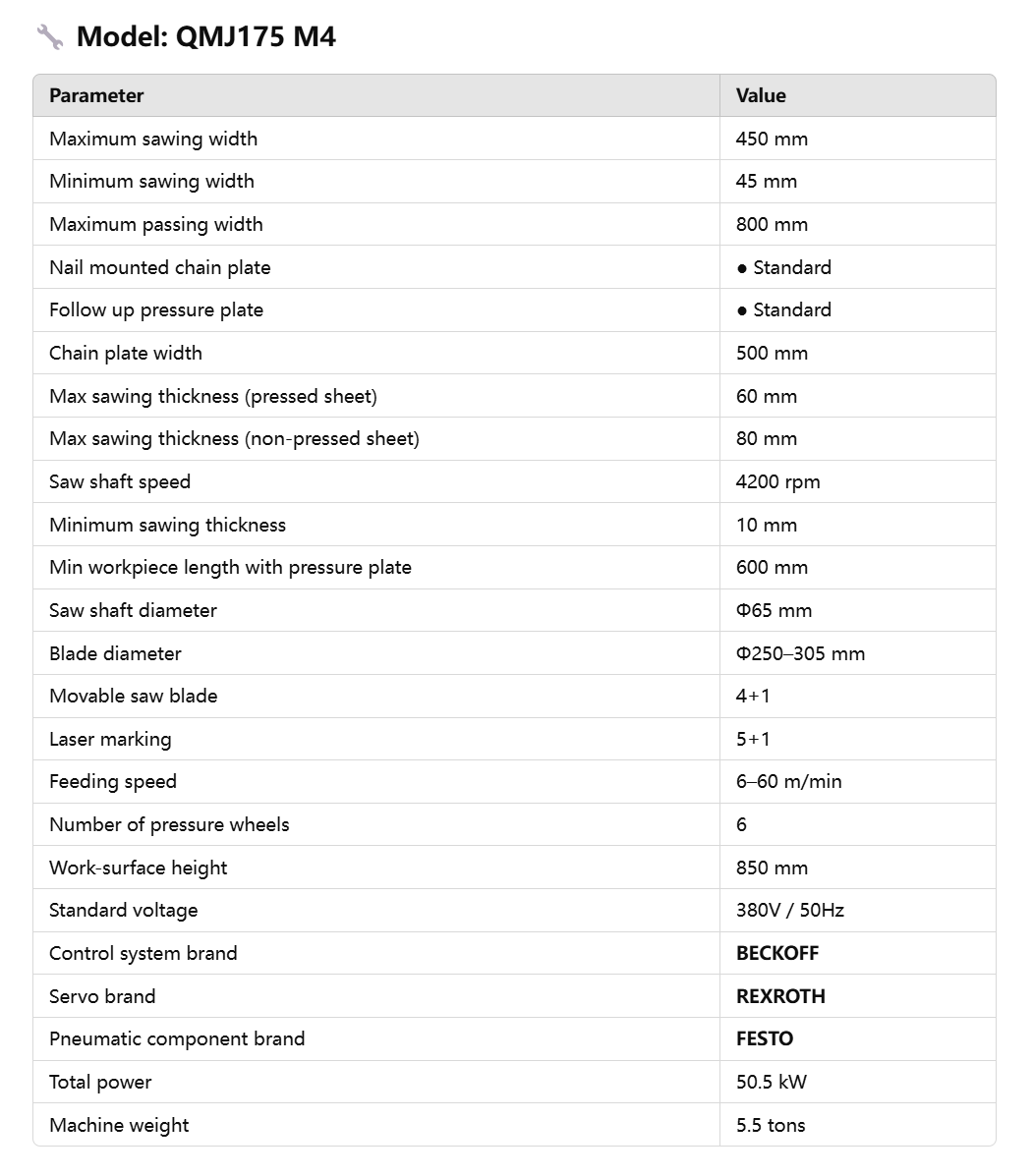1033x1176 pixels.
Task: Click the Laser marking 5+1 value
Action: pyautogui.click(x=753, y=740)
